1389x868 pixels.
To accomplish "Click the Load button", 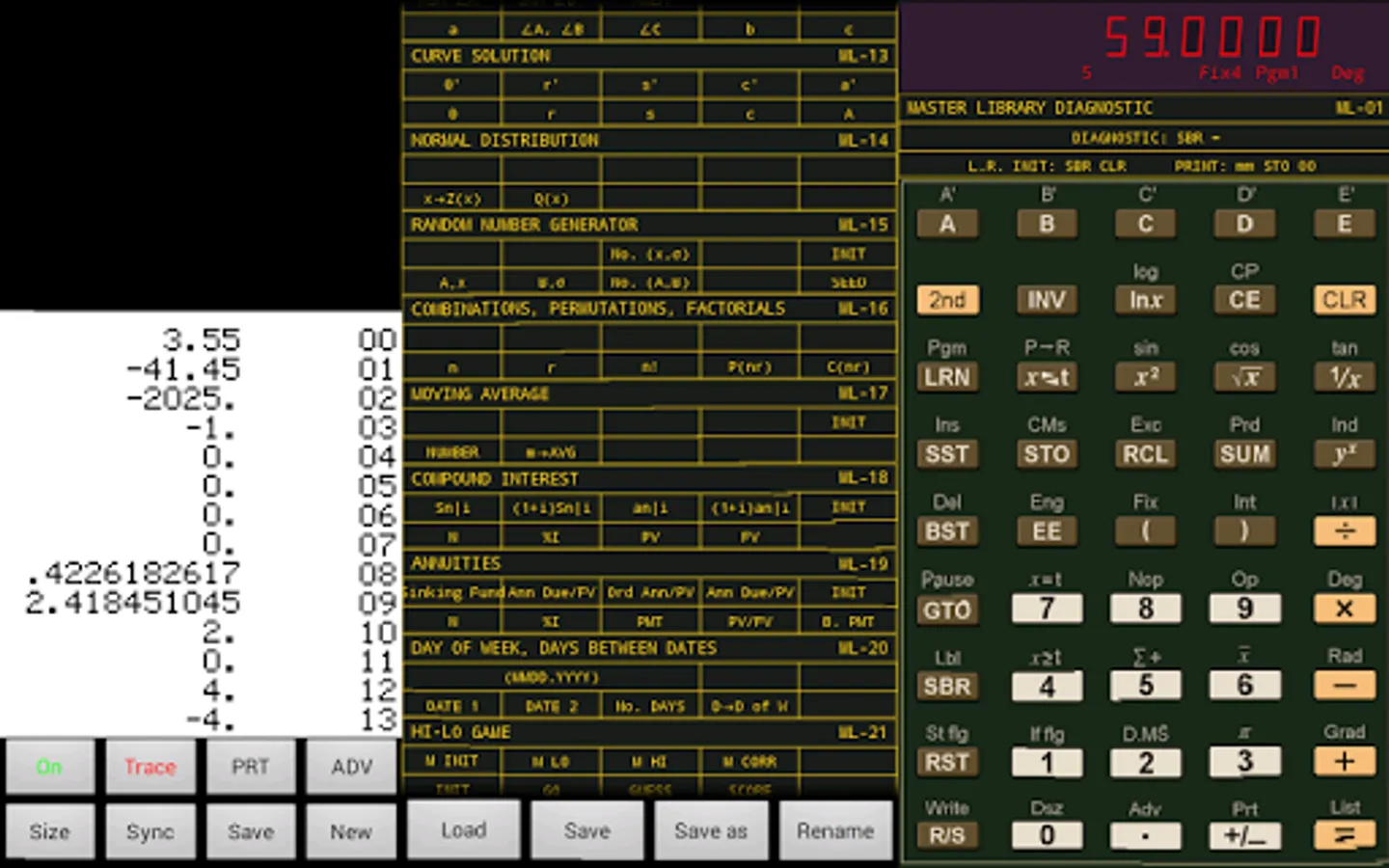I will [464, 830].
